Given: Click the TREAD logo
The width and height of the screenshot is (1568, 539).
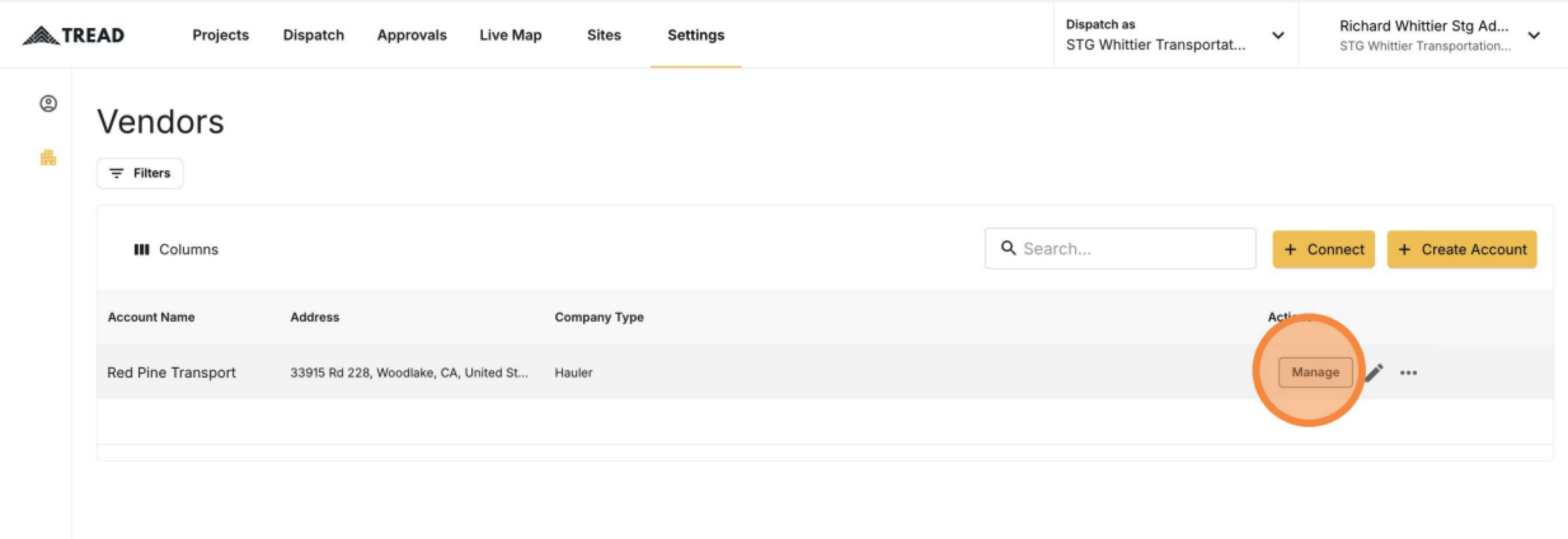Looking at the screenshot, I should 73,36.
